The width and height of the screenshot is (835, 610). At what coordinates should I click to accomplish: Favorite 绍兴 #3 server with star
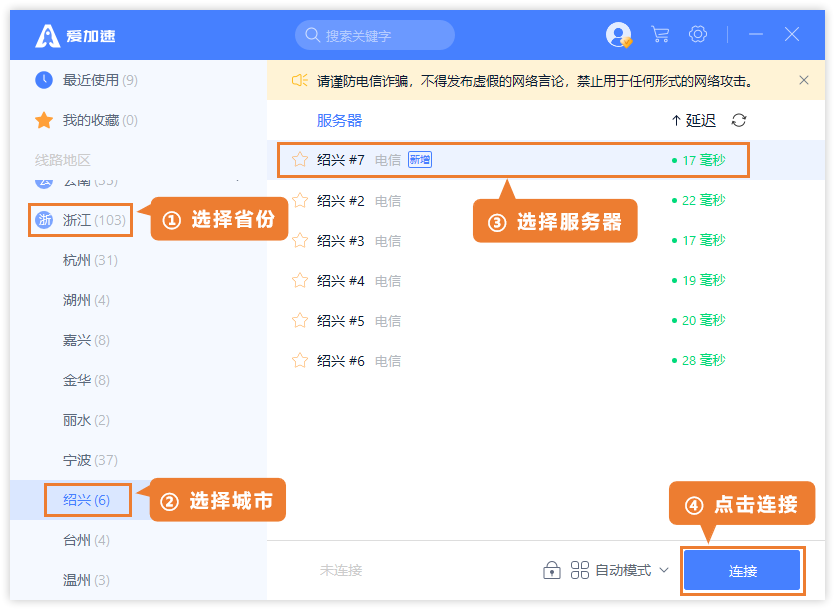[x=300, y=240]
